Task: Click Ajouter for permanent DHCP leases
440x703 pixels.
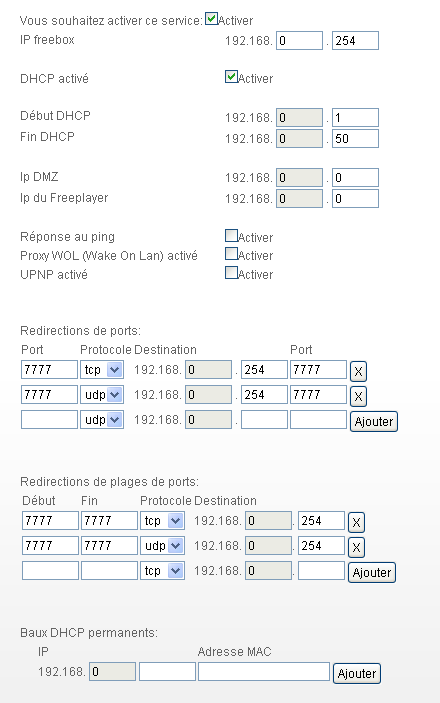Action: (357, 674)
